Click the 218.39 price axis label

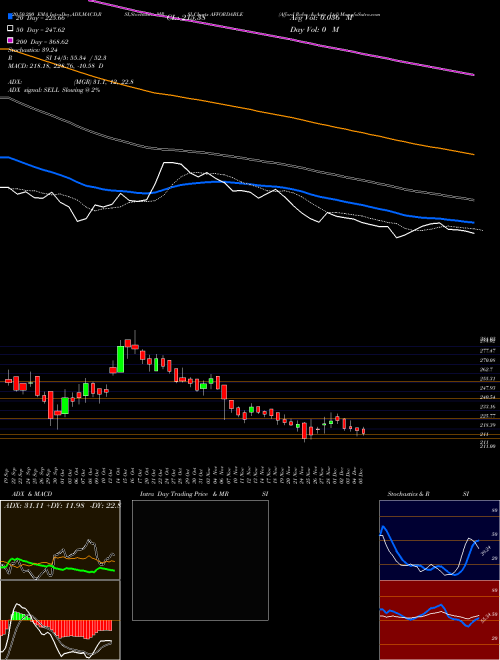point(488,425)
